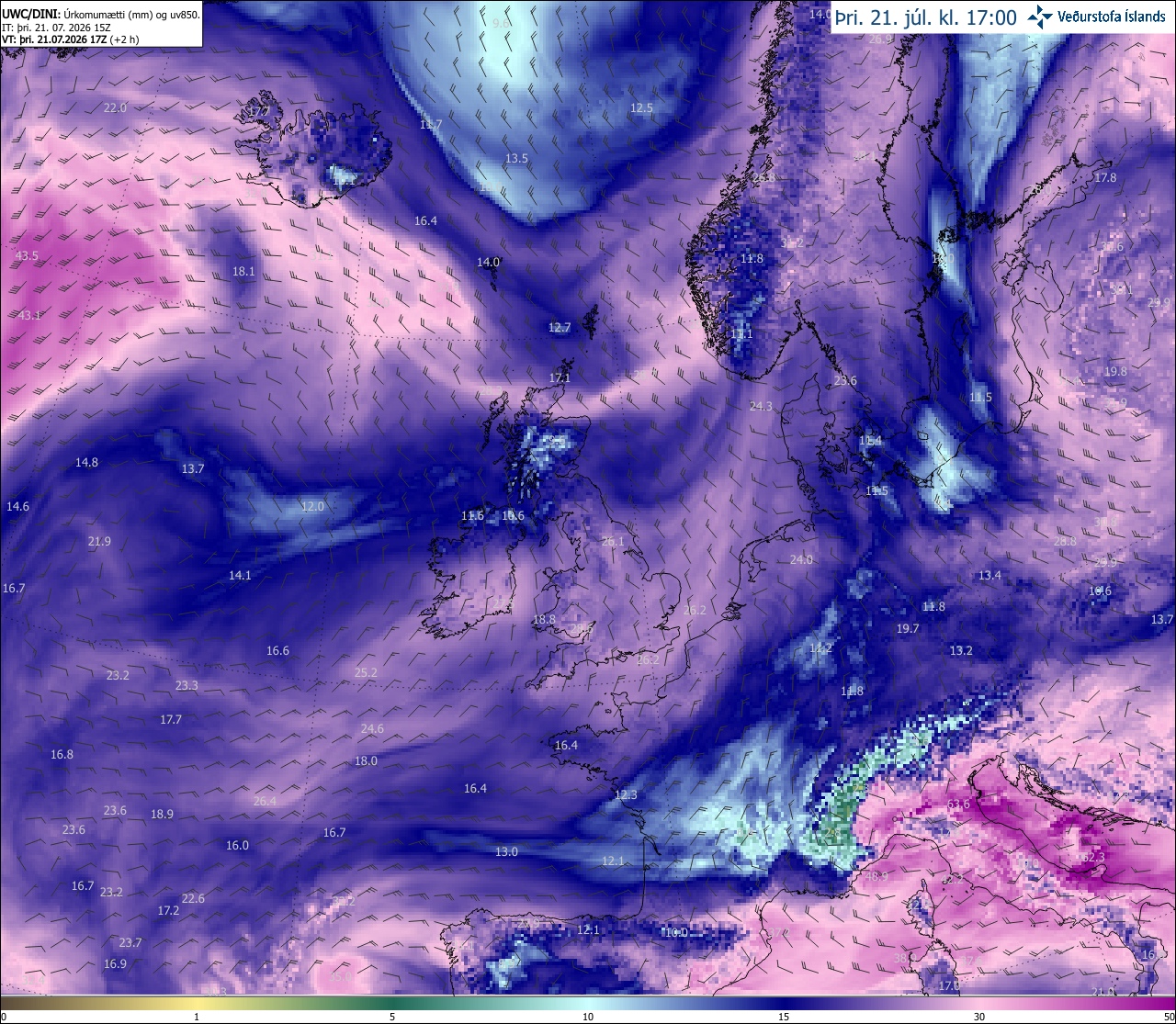Select the 22.0 value label near top left

115,107
